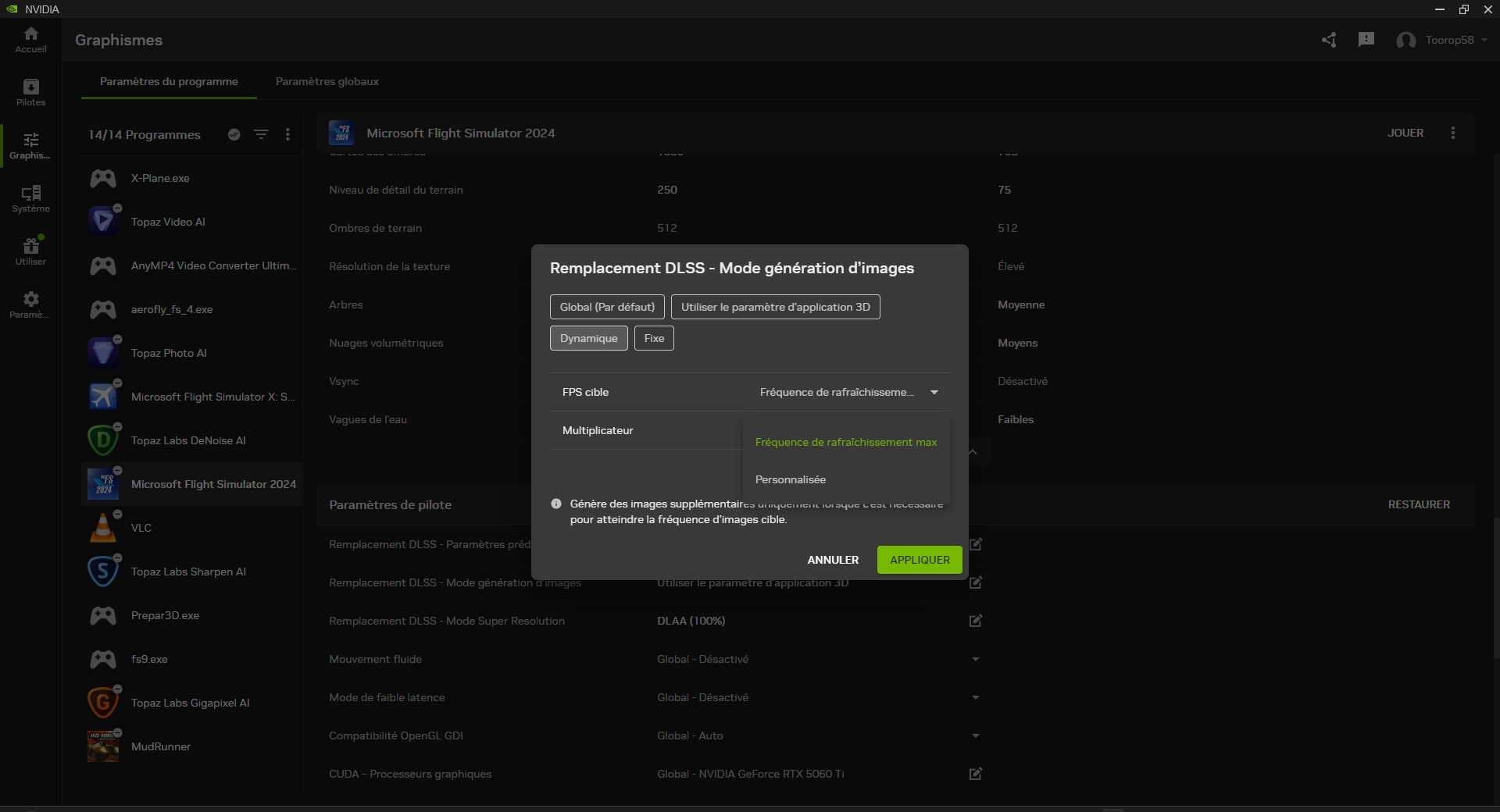The width and height of the screenshot is (1500, 812).
Task: Expand Mode de faible latence dropdown
Action: pyautogui.click(x=976, y=697)
